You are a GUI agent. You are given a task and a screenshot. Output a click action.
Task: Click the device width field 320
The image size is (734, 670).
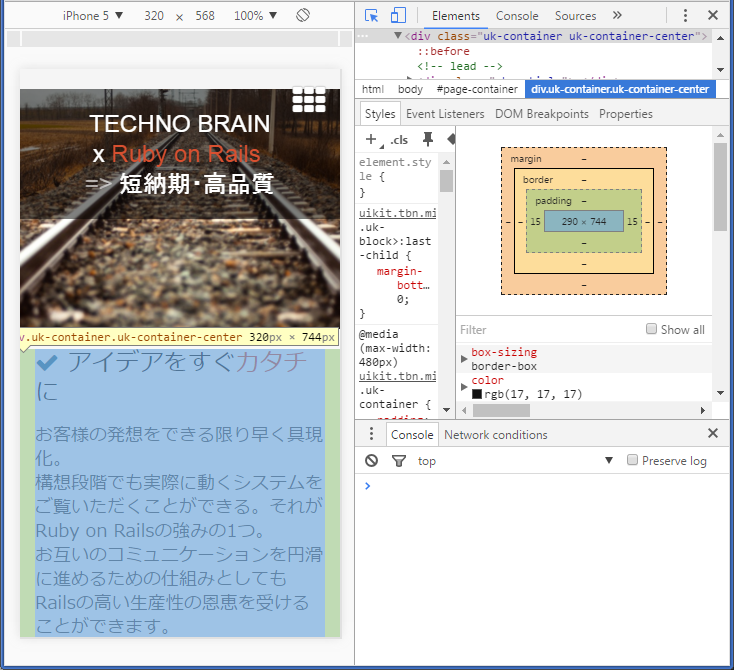click(154, 16)
